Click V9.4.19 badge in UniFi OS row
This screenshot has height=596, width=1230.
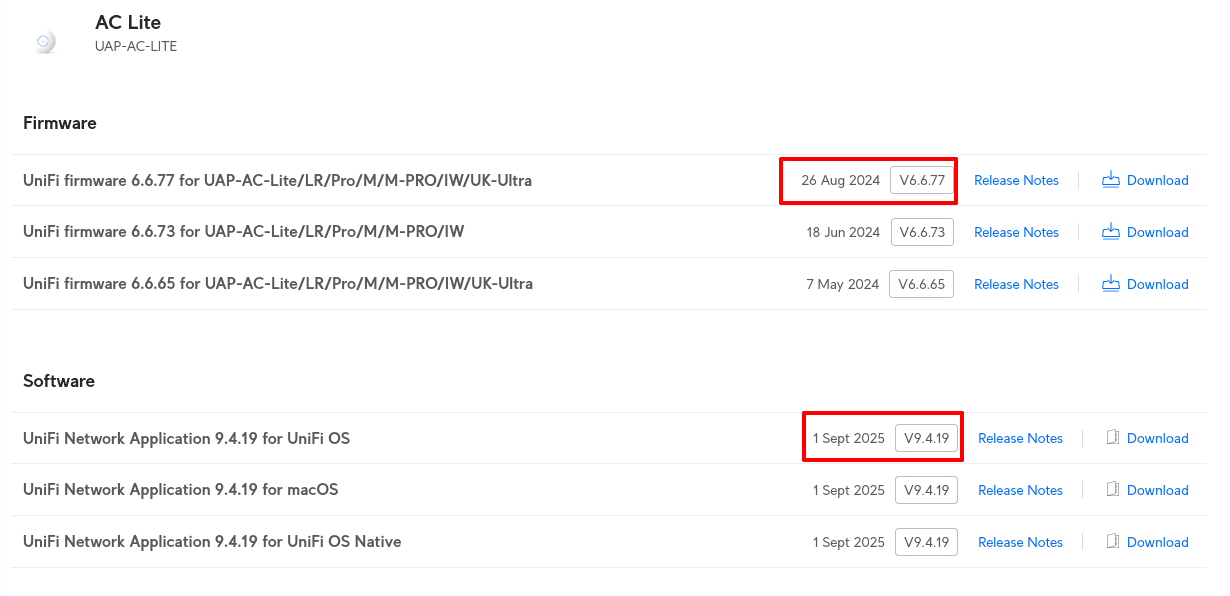tap(926, 438)
